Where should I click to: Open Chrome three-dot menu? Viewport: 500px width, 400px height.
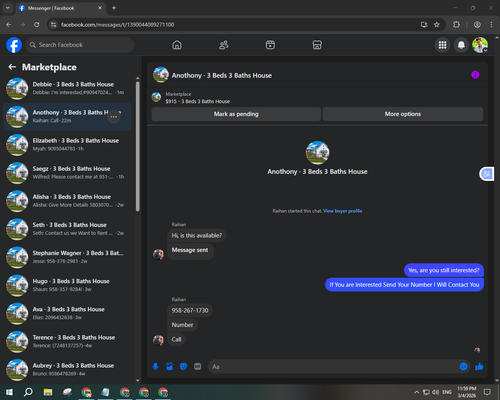coord(491,25)
